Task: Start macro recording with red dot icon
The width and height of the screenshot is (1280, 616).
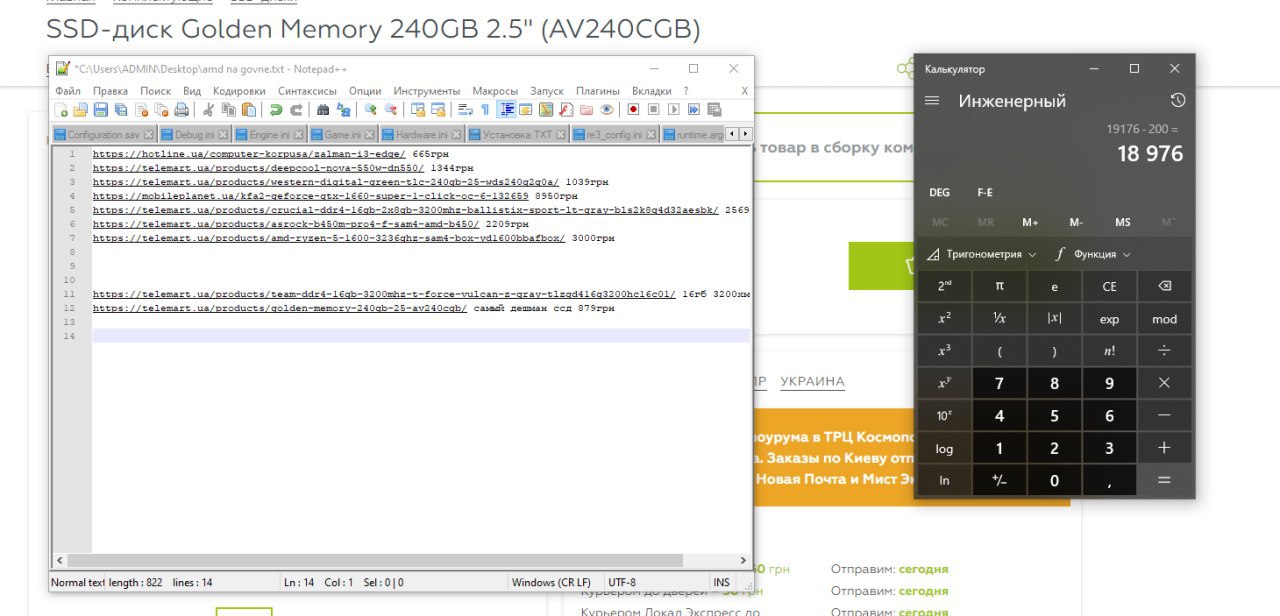Action: coord(633,110)
